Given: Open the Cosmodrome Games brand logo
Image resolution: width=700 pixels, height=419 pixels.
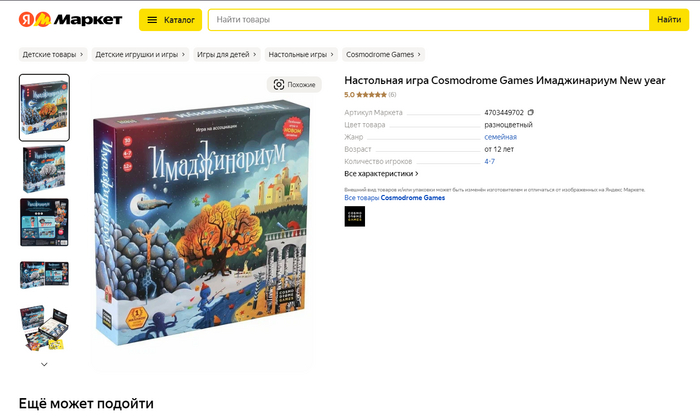Looking at the screenshot, I should pyautogui.click(x=354, y=216).
